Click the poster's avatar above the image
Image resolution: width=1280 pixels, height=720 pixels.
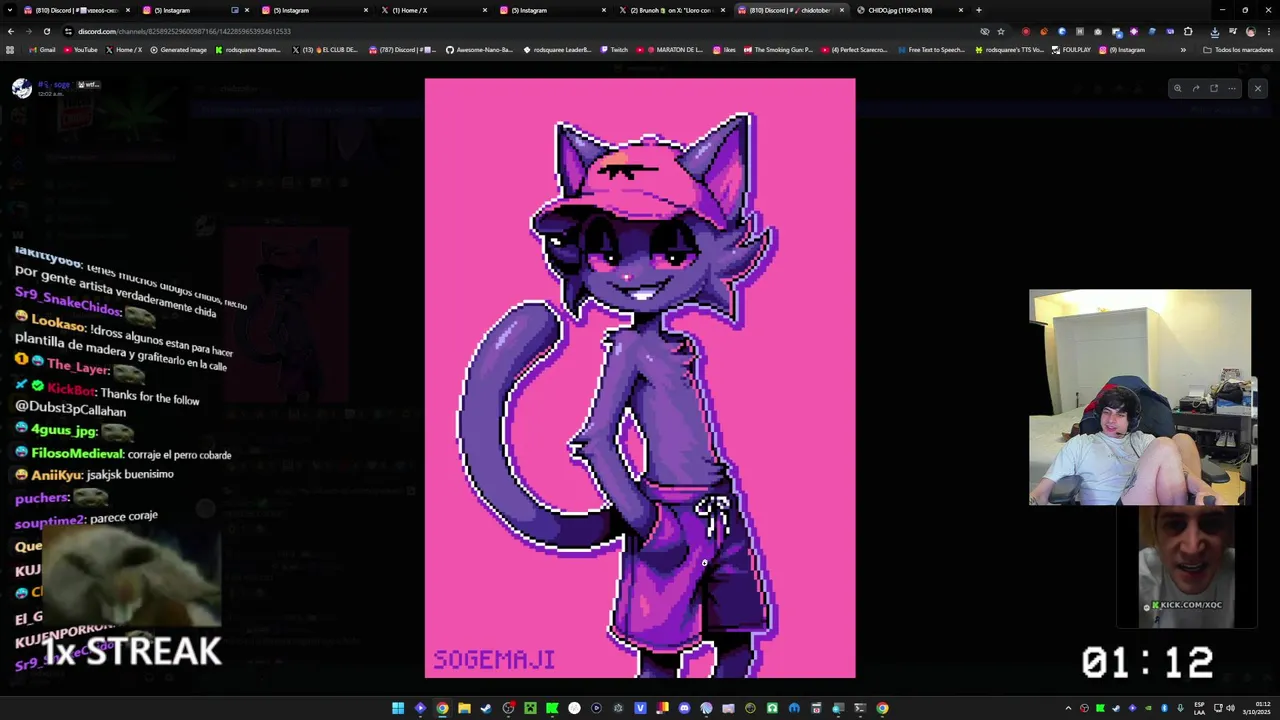(22, 88)
